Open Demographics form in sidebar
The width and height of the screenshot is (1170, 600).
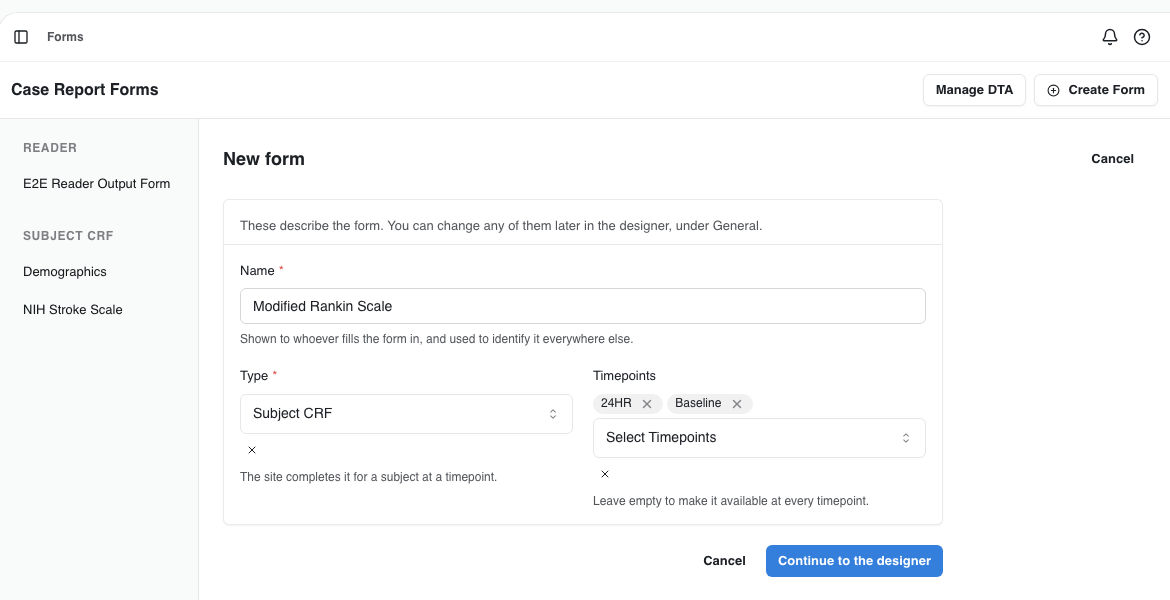point(65,272)
